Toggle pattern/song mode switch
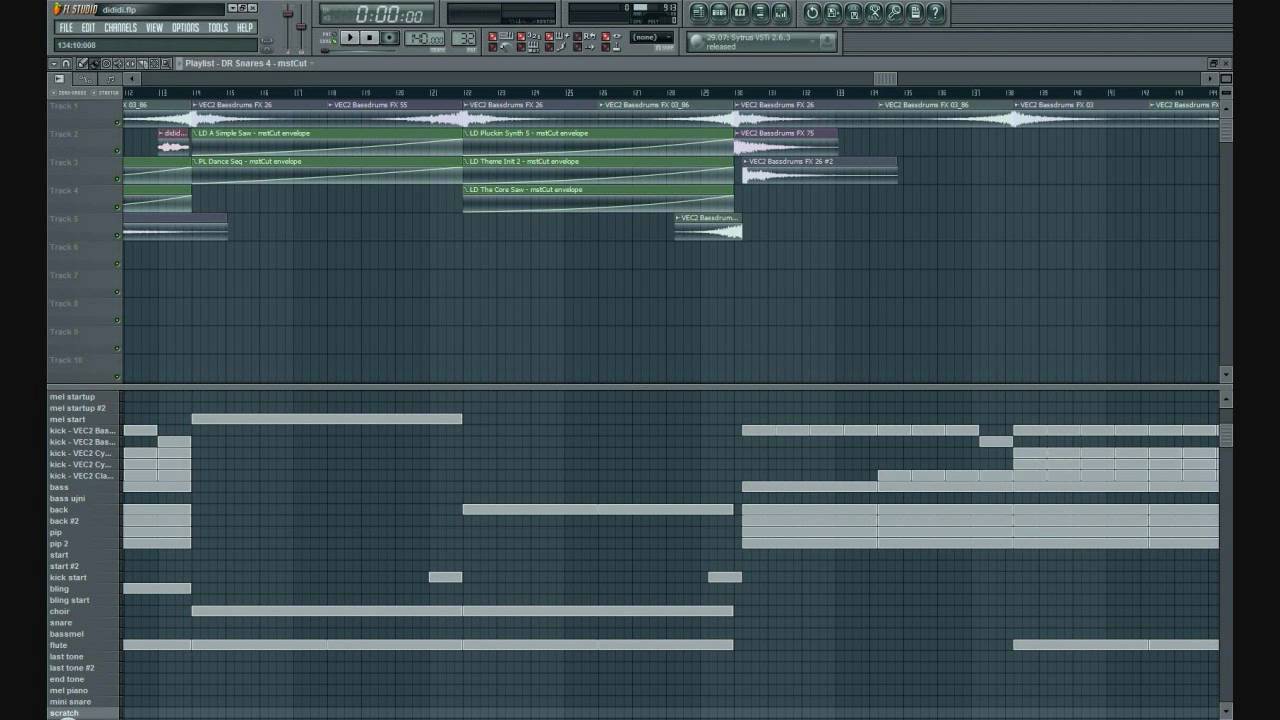 click(331, 38)
